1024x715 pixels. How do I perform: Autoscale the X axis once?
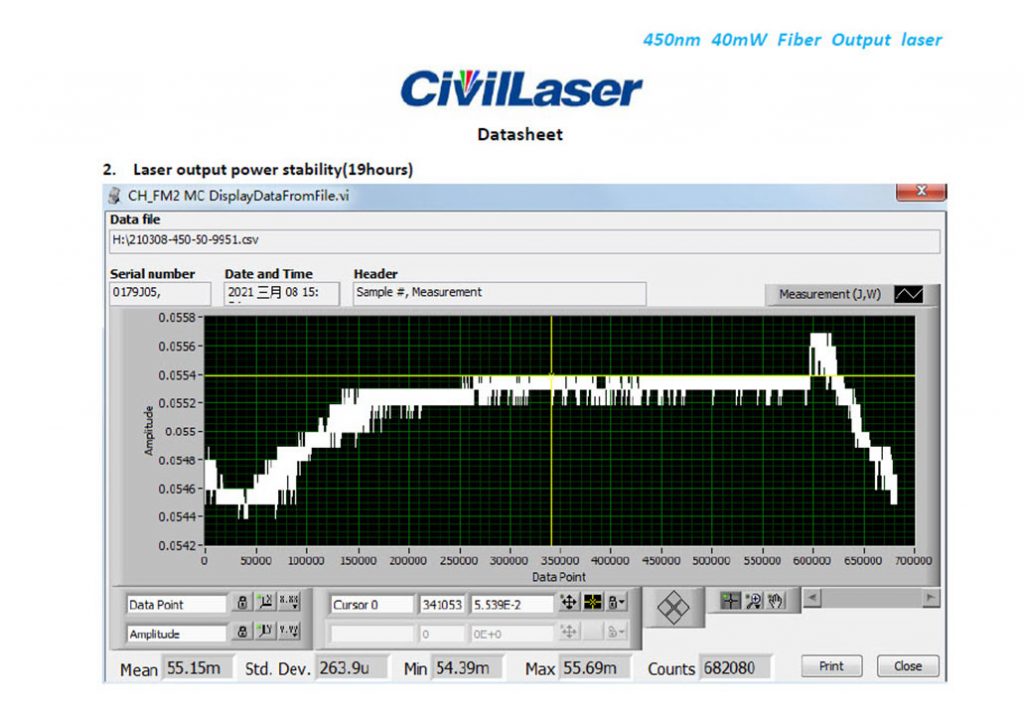coord(265,603)
